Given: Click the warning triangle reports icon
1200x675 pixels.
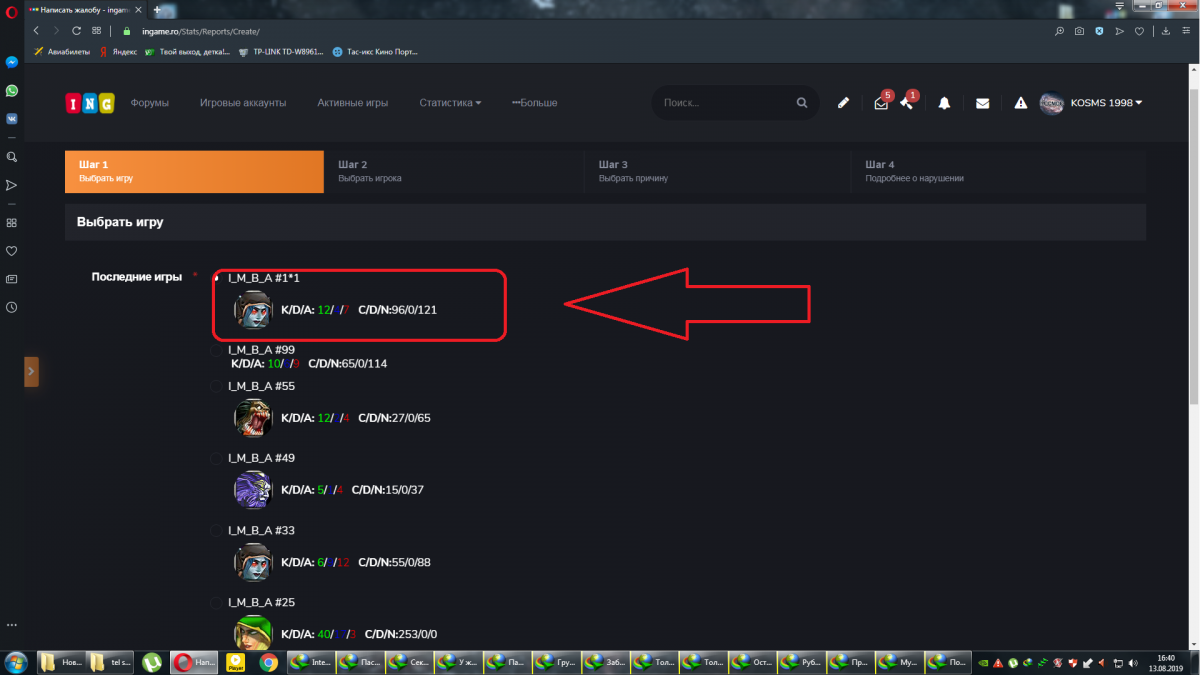Looking at the screenshot, I should tap(1020, 103).
